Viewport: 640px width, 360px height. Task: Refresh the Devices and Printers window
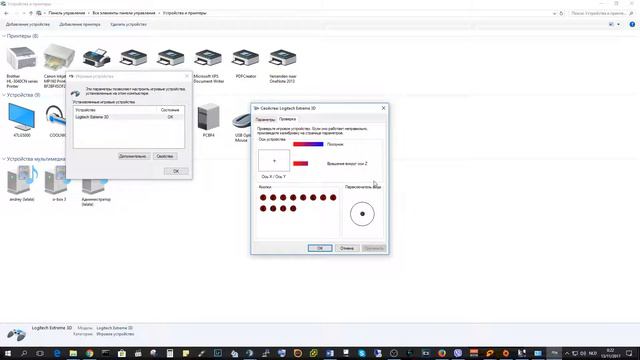pos(561,13)
